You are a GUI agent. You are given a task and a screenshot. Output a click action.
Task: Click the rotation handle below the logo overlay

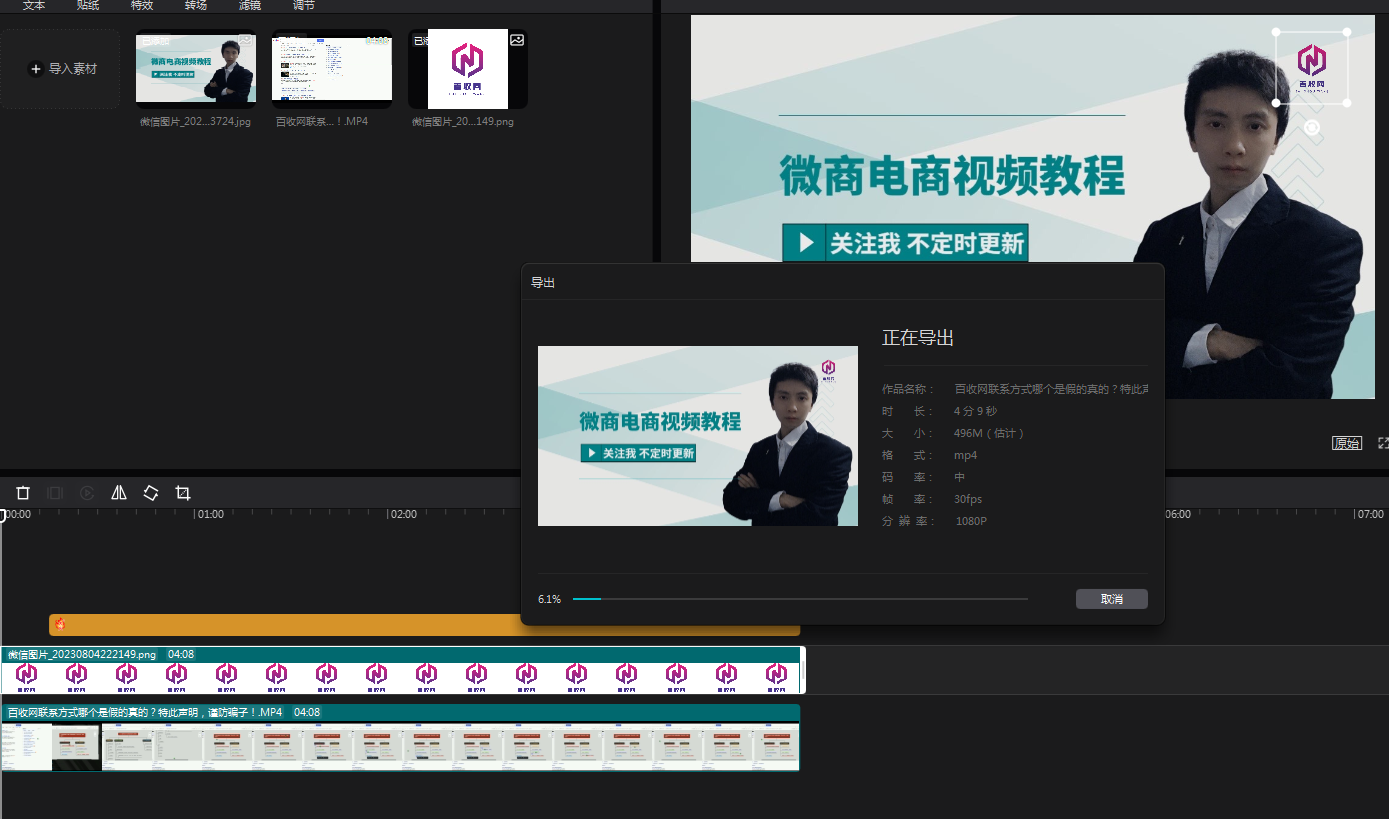click(1312, 128)
